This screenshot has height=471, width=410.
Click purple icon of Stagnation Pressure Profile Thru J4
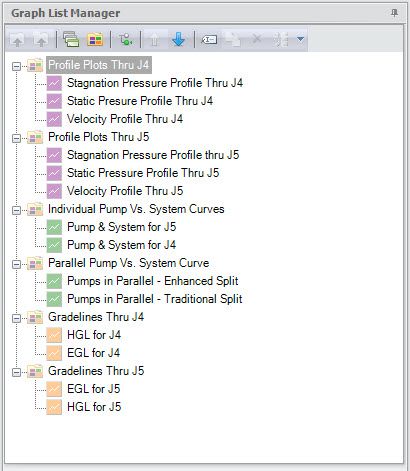[x=54, y=83]
